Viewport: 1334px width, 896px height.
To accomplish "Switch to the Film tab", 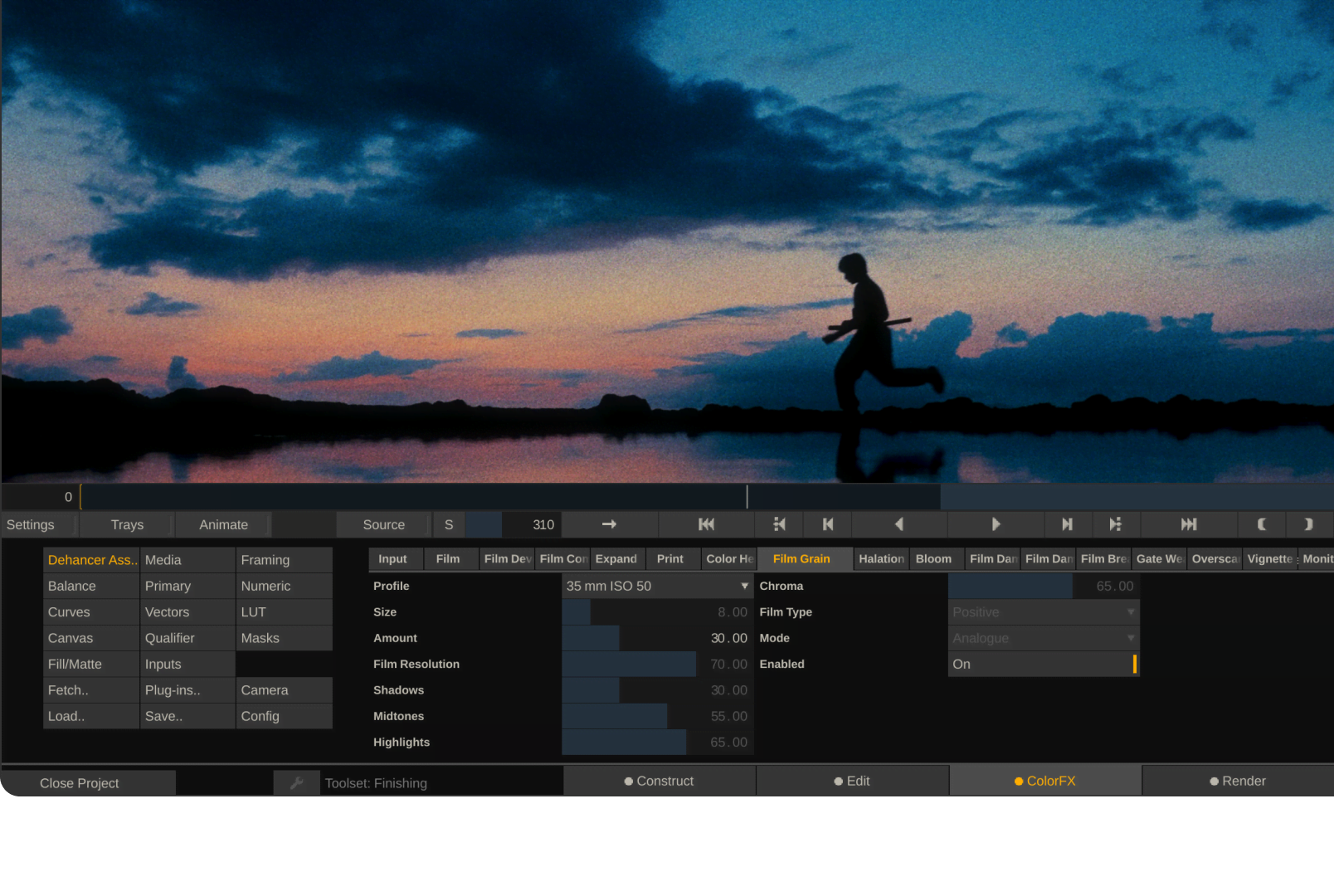I will pyautogui.click(x=451, y=559).
